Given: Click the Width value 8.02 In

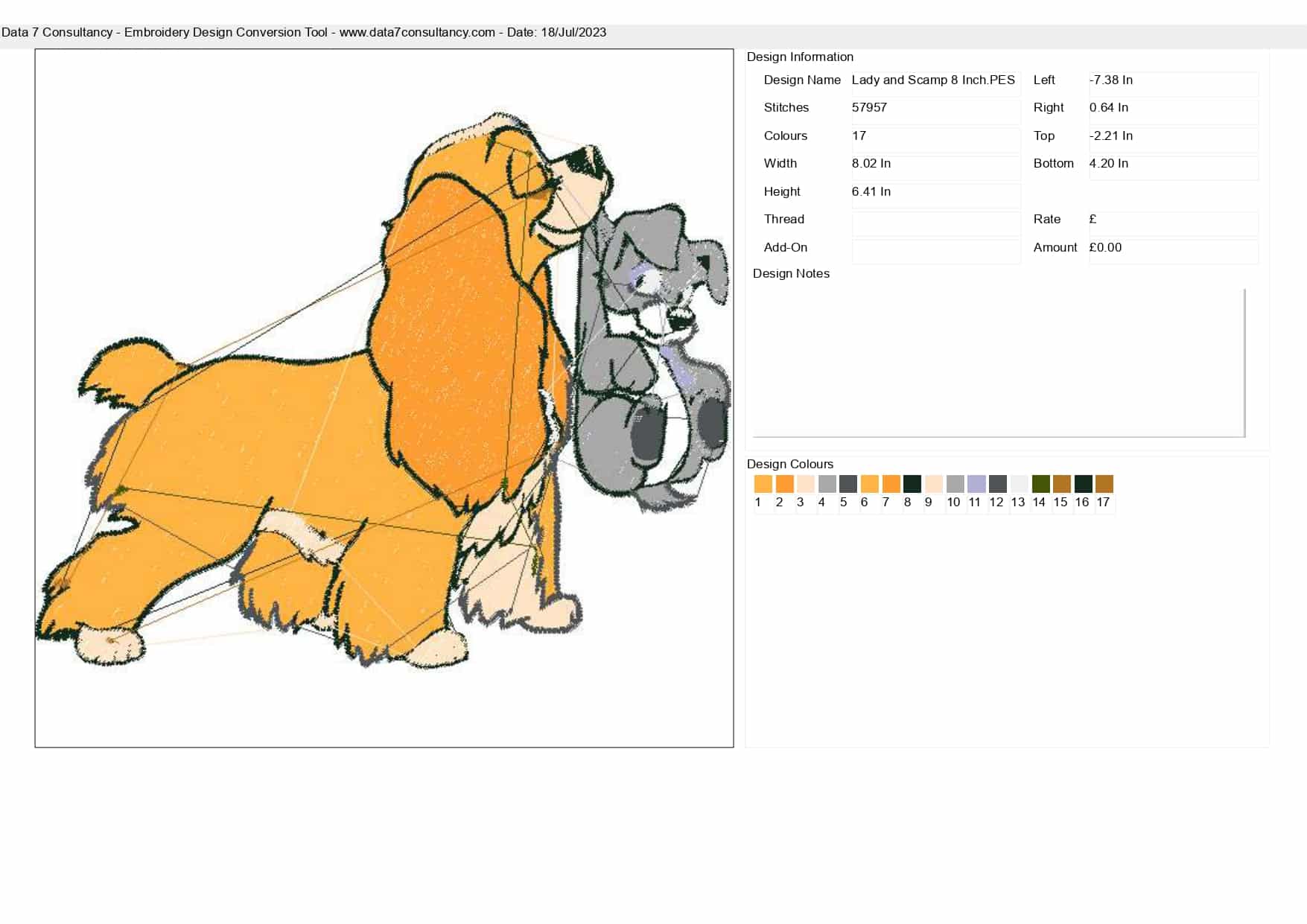Looking at the screenshot, I should click(935, 168).
